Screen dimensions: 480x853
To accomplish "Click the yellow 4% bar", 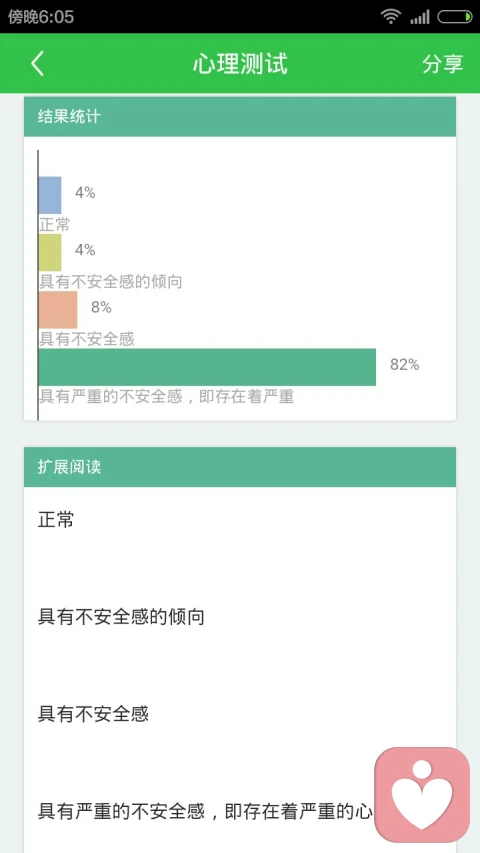I will pyautogui.click(x=50, y=252).
